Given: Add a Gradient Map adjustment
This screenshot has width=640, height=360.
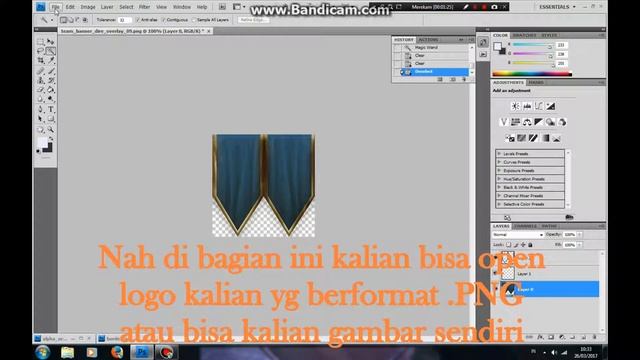Looking at the screenshot, I should pyautogui.click(x=545, y=138).
